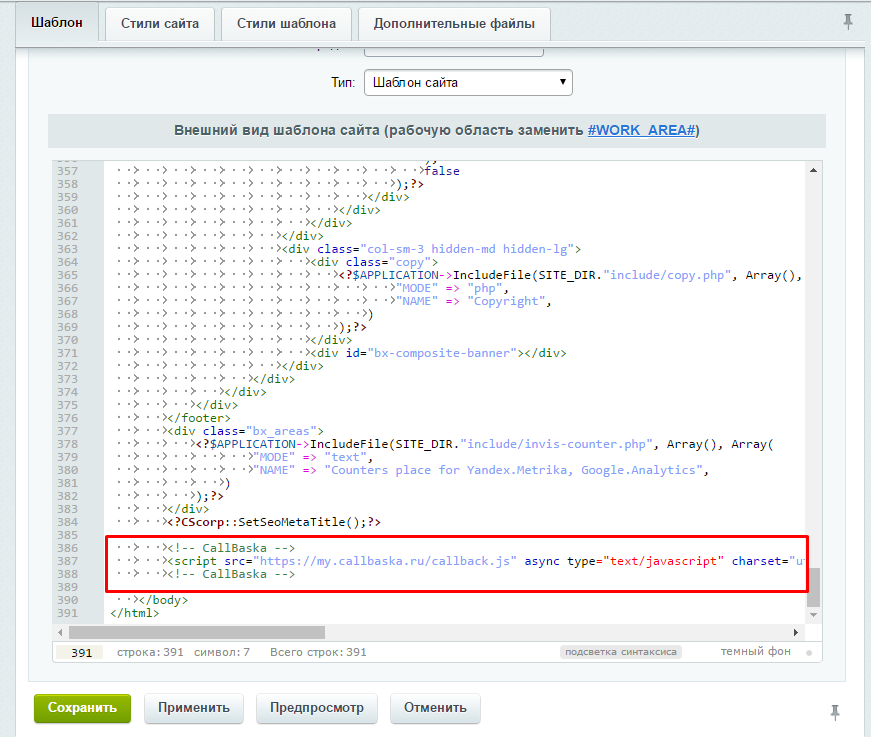Click the '</footer>' tag on line 376
This screenshot has width=871, height=737.
coord(199,418)
